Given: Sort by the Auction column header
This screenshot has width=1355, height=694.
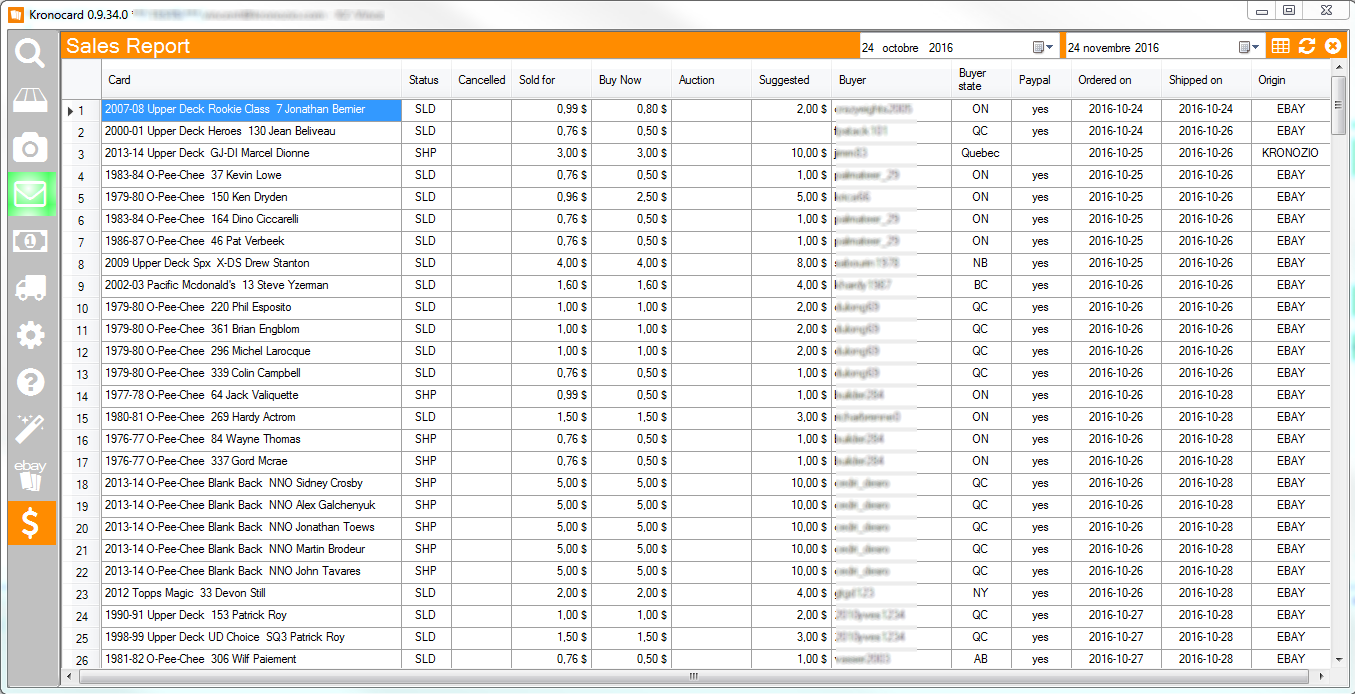Looking at the screenshot, I should (x=712, y=80).
